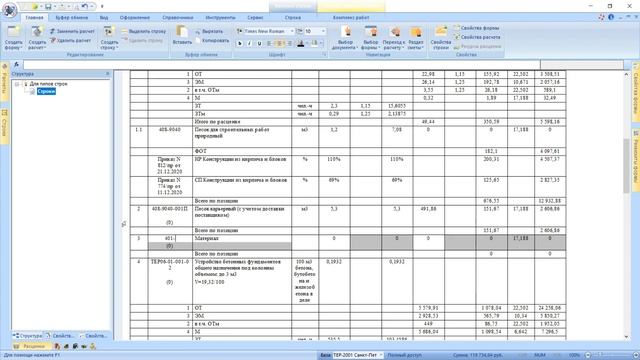The height and width of the screenshot is (360, 640).
Task: Click Удалить расчет
Action: coord(71,40)
